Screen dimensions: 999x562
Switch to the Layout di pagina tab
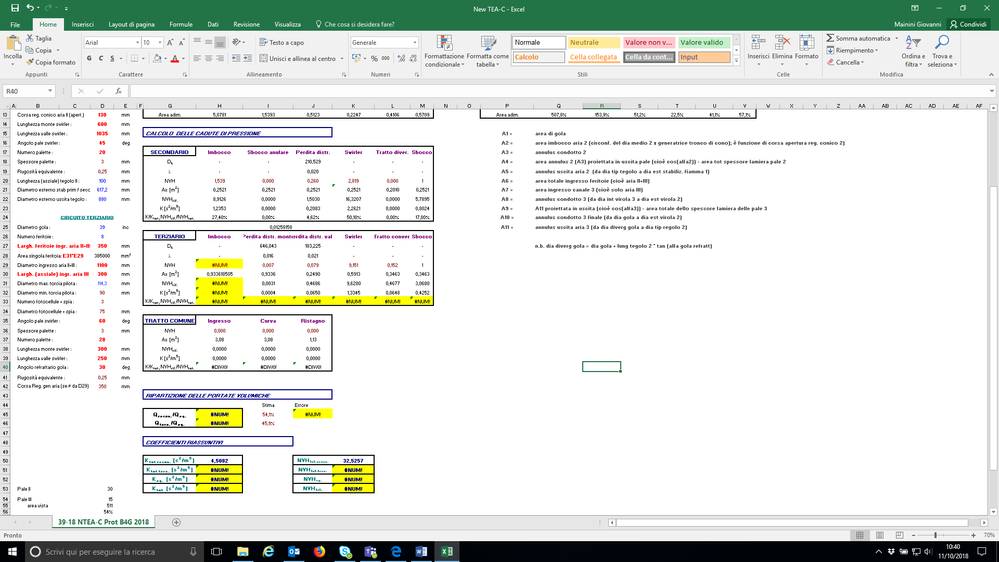pyautogui.click(x=131, y=24)
